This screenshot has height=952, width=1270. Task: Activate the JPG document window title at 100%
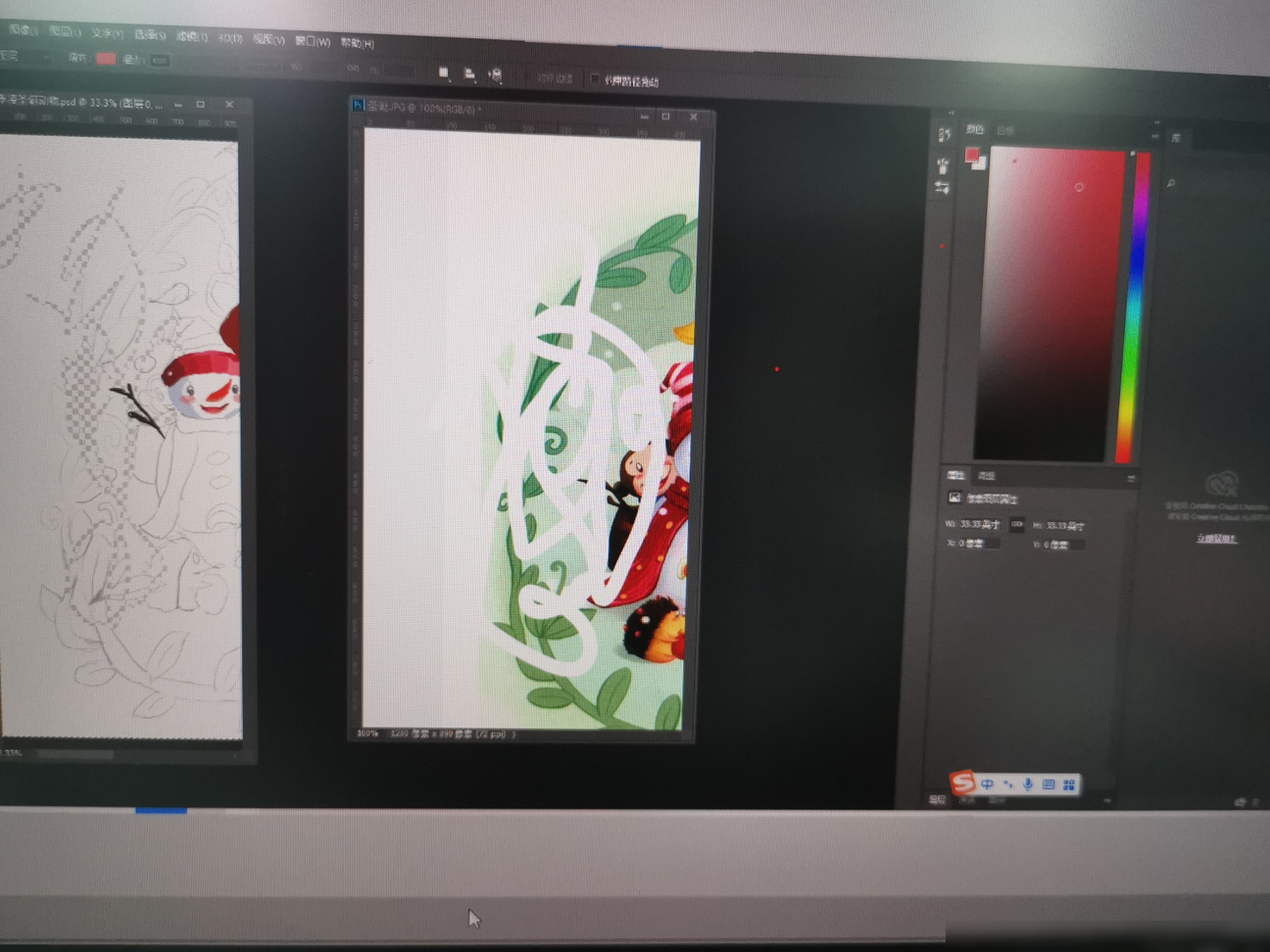424,108
